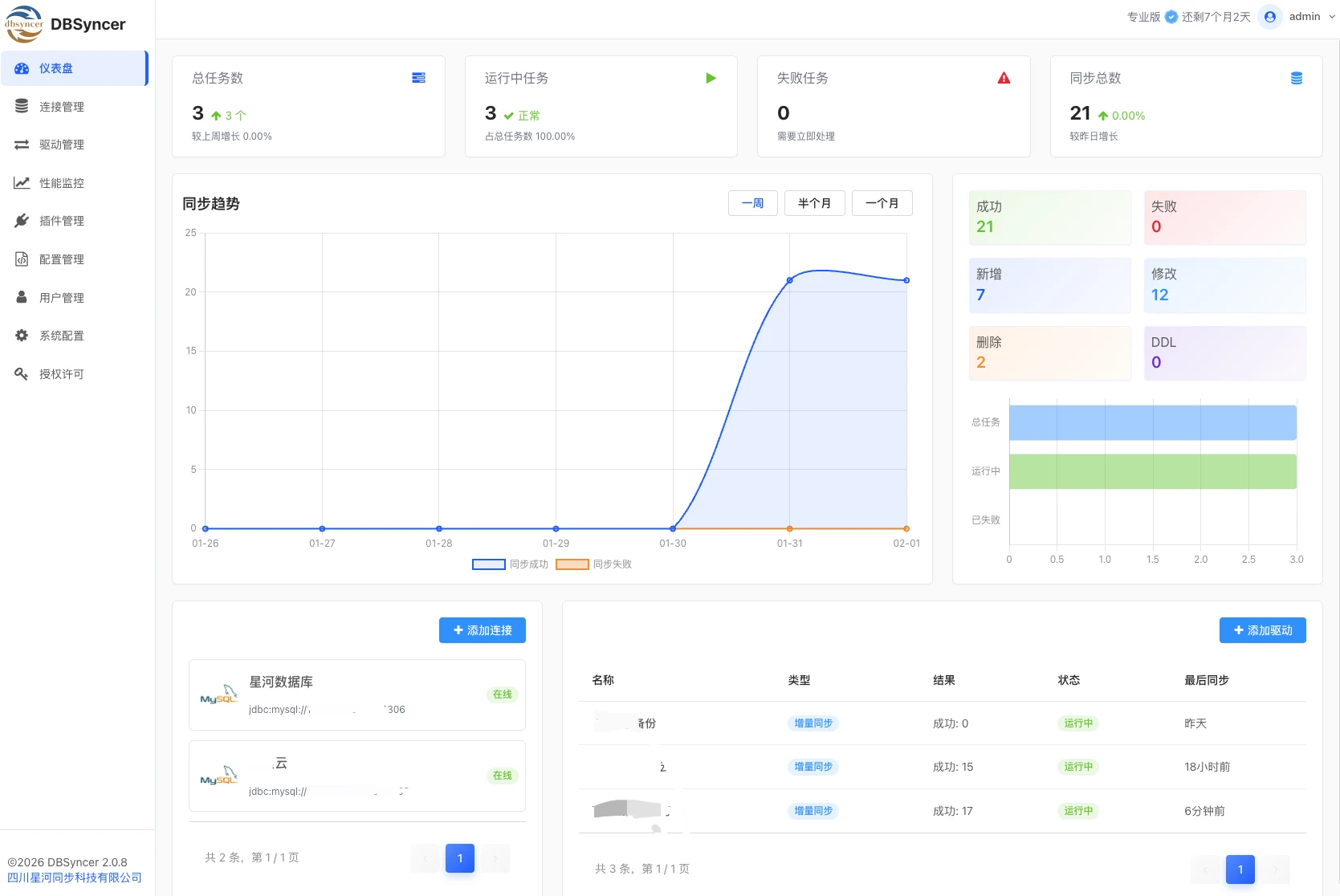
Task: Open 授权许可 menu item
Action: (74, 373)
